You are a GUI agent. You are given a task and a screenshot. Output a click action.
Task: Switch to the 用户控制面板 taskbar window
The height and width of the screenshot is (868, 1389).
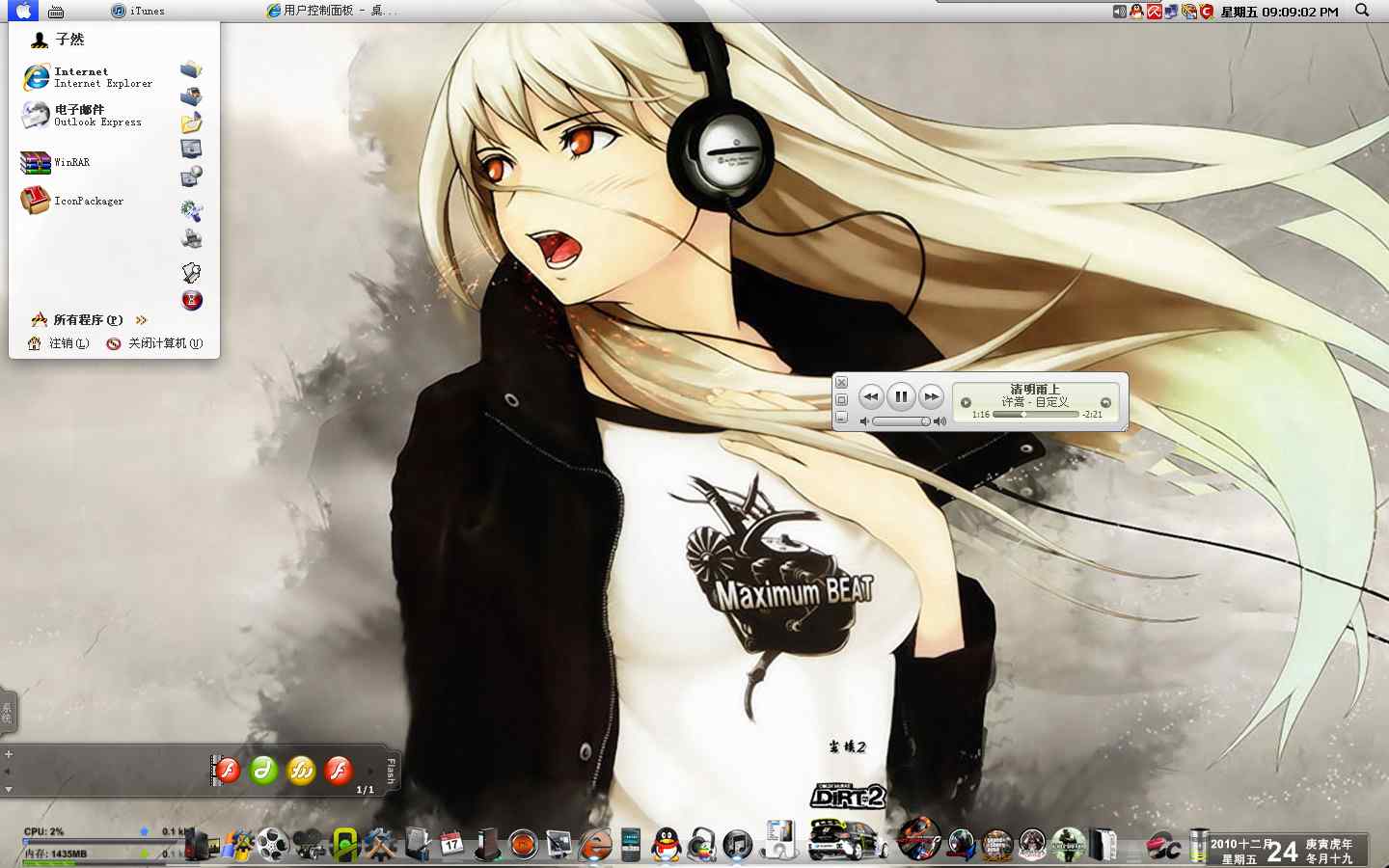pyautogui.click(x=332, y=11)
